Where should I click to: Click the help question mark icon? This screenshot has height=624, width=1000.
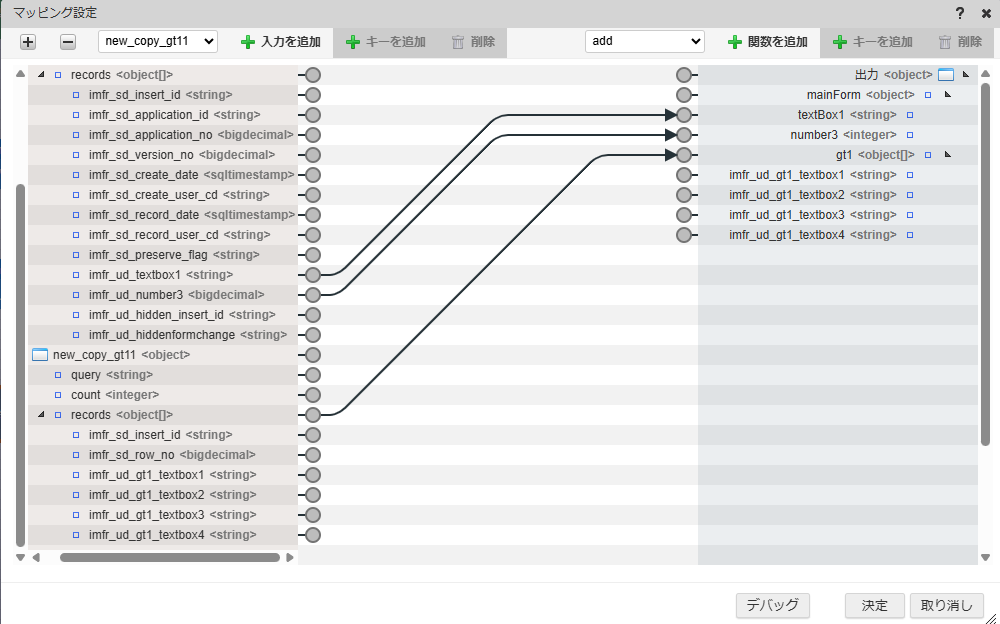[x=960, y=12]
